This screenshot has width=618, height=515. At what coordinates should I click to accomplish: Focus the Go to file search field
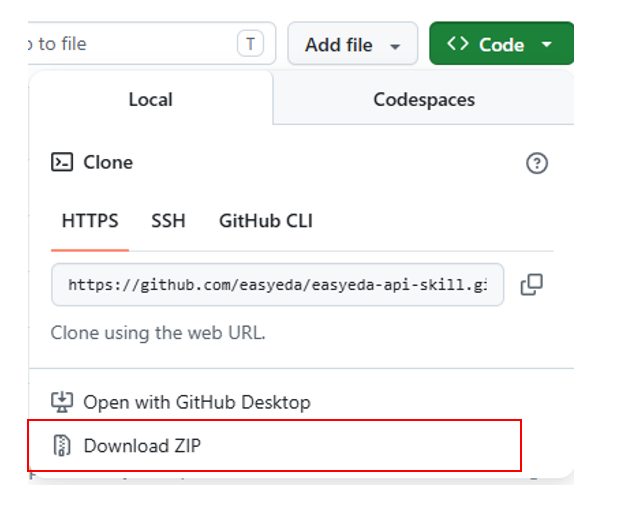pos(151,43)
